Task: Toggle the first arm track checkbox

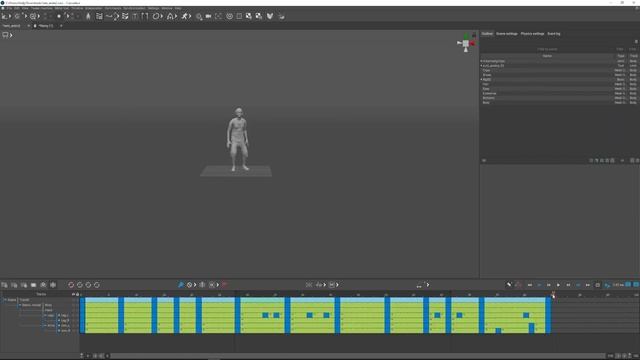Action: click(x=59, y=326)
